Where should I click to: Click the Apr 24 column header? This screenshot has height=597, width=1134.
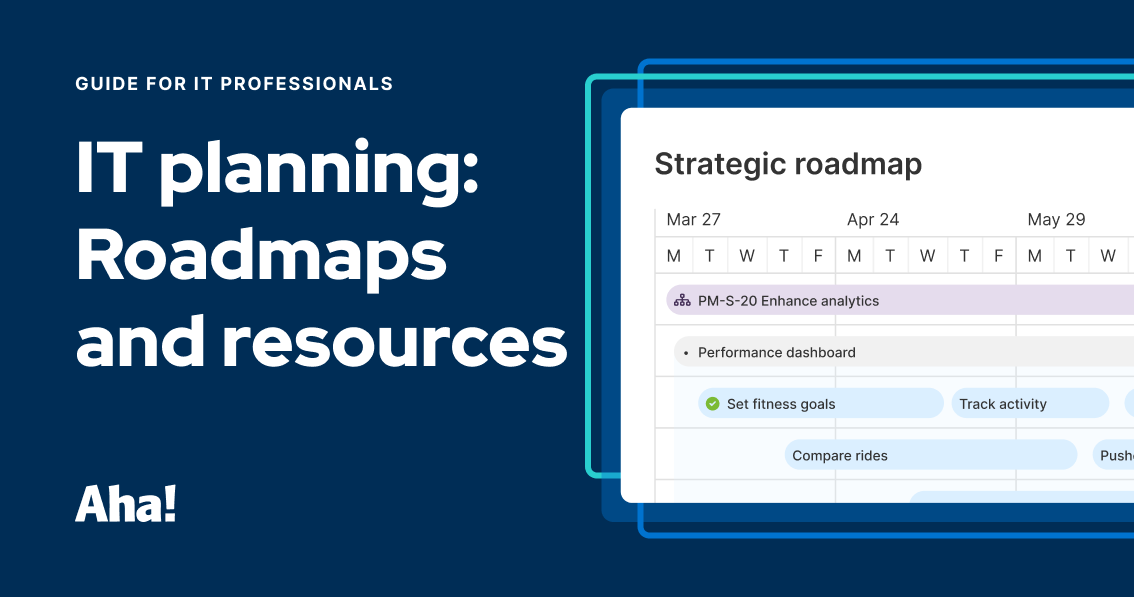[x=872, y=219]
